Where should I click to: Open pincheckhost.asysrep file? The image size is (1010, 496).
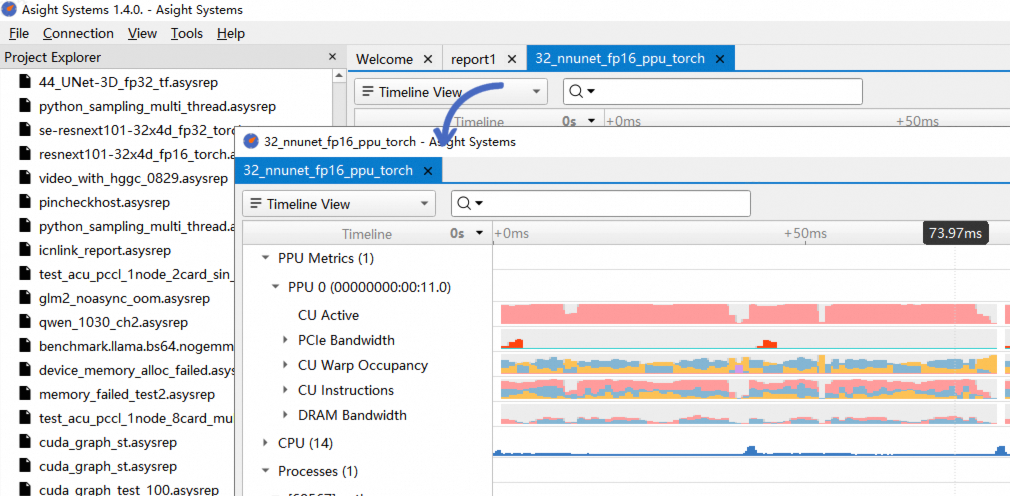point(104,202)
